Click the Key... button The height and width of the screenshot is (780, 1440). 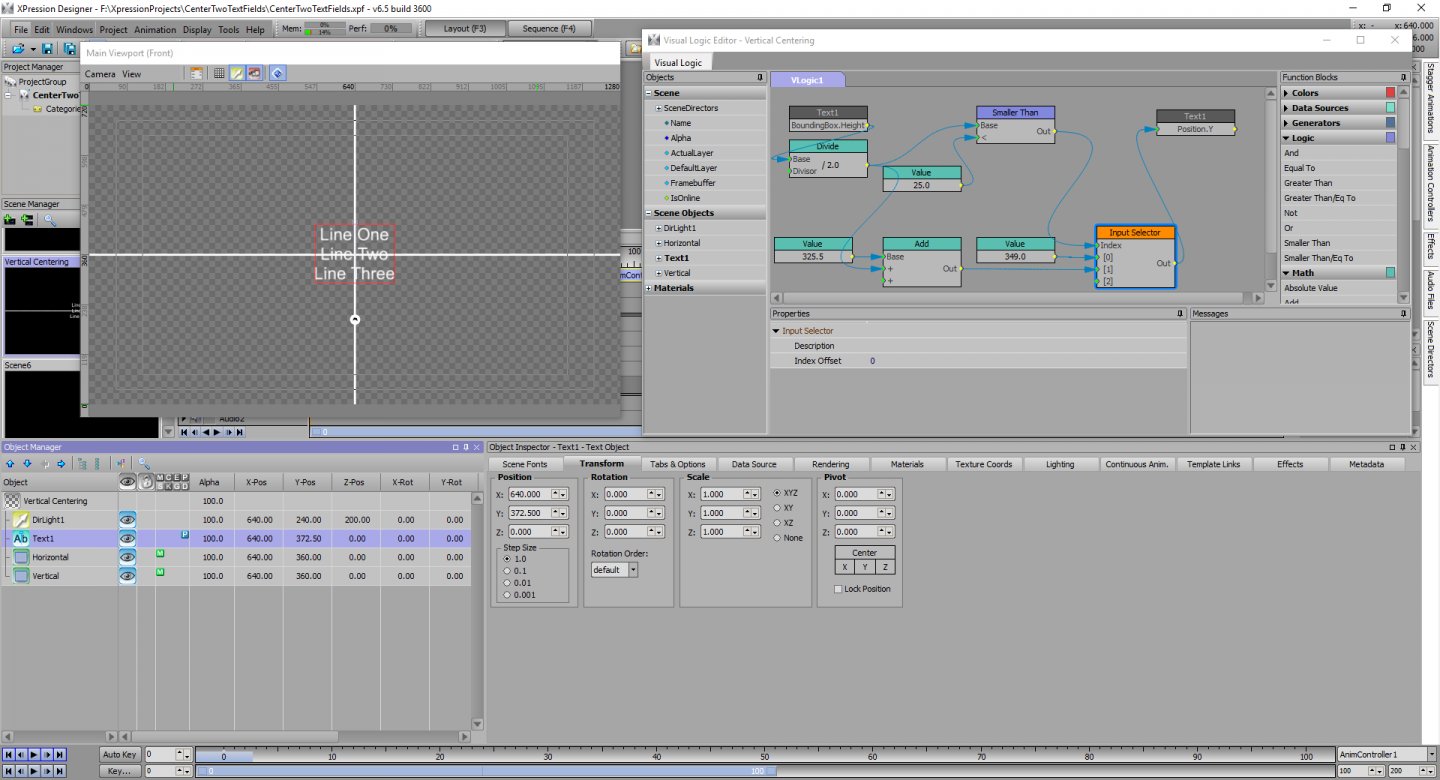(119, 771)
